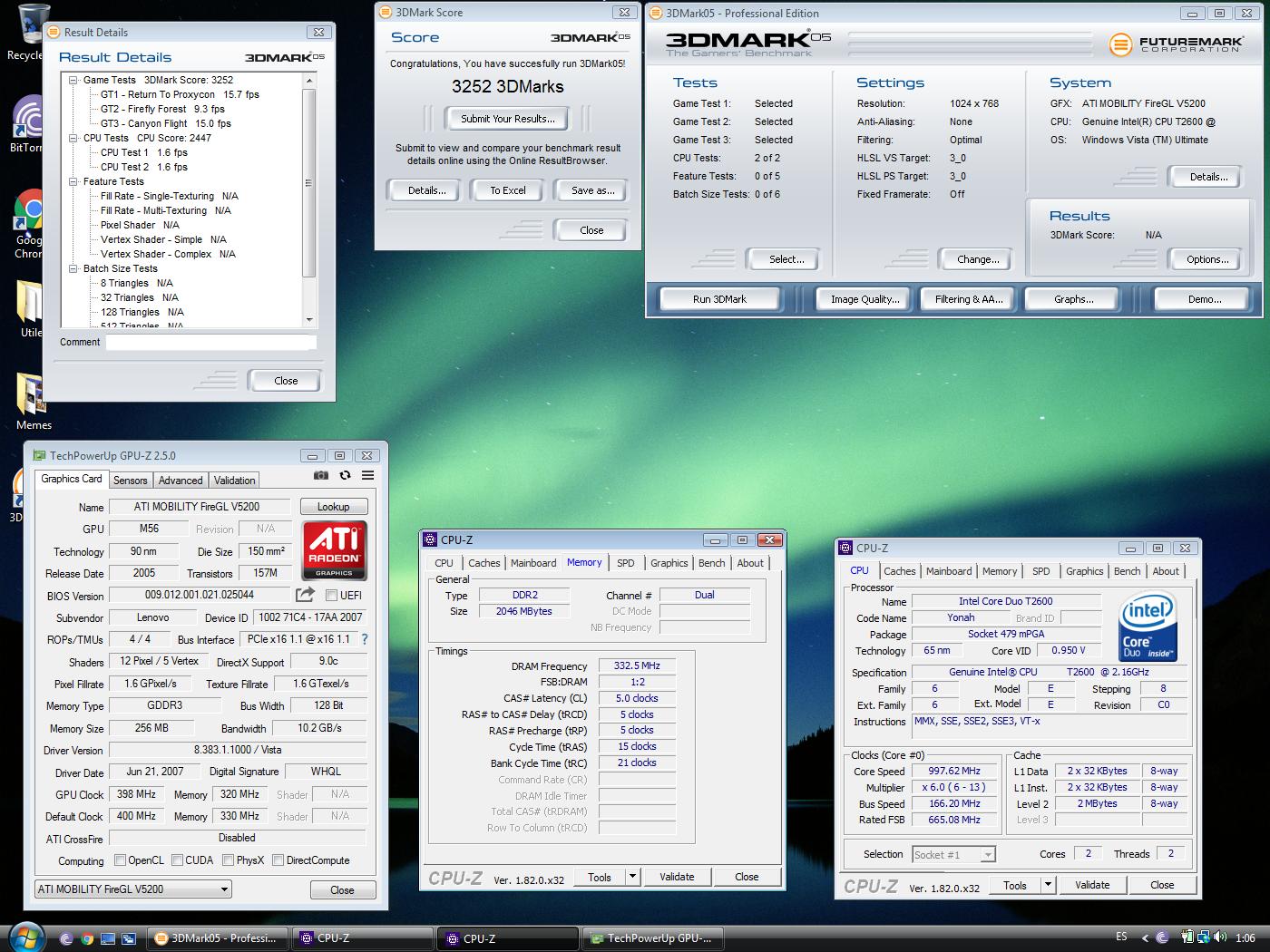Collapse the Feature Tests tree node
Image resolution: width=1270 pixels, height=952 pixels.
(74, 181)
